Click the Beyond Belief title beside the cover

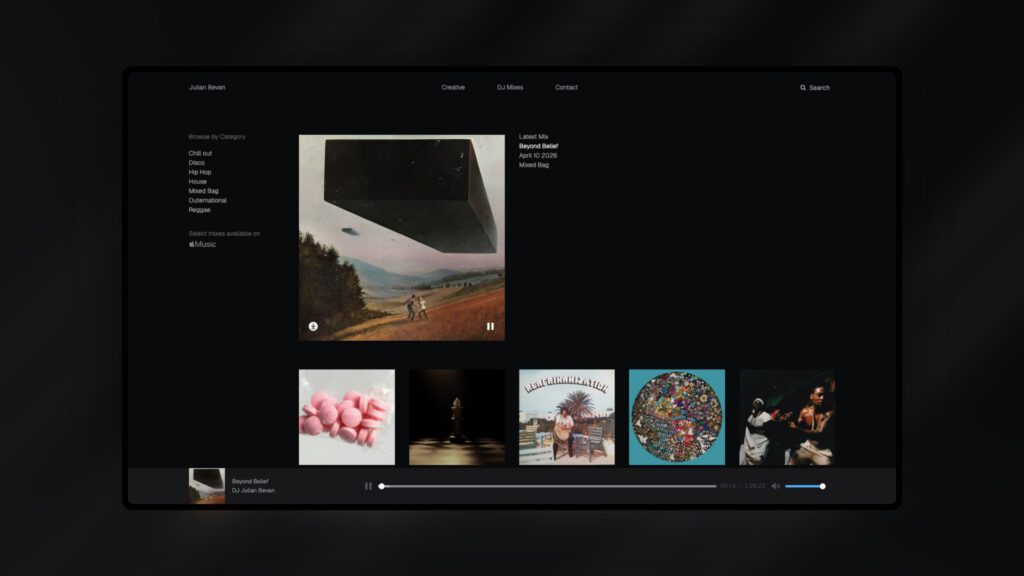click(x=539, y=146)
